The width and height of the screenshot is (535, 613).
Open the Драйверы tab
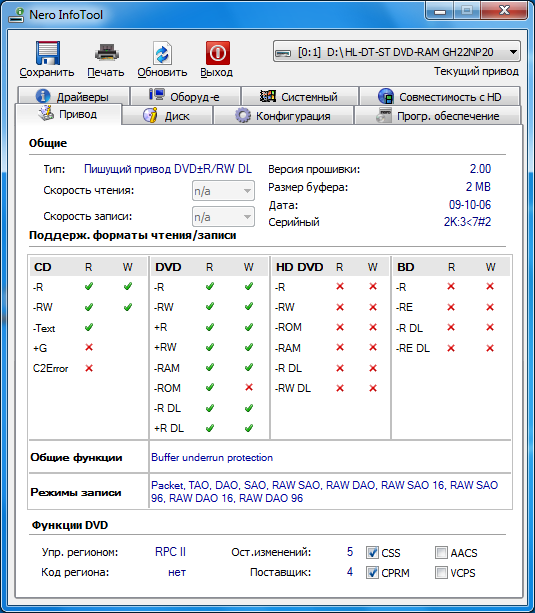73,96
